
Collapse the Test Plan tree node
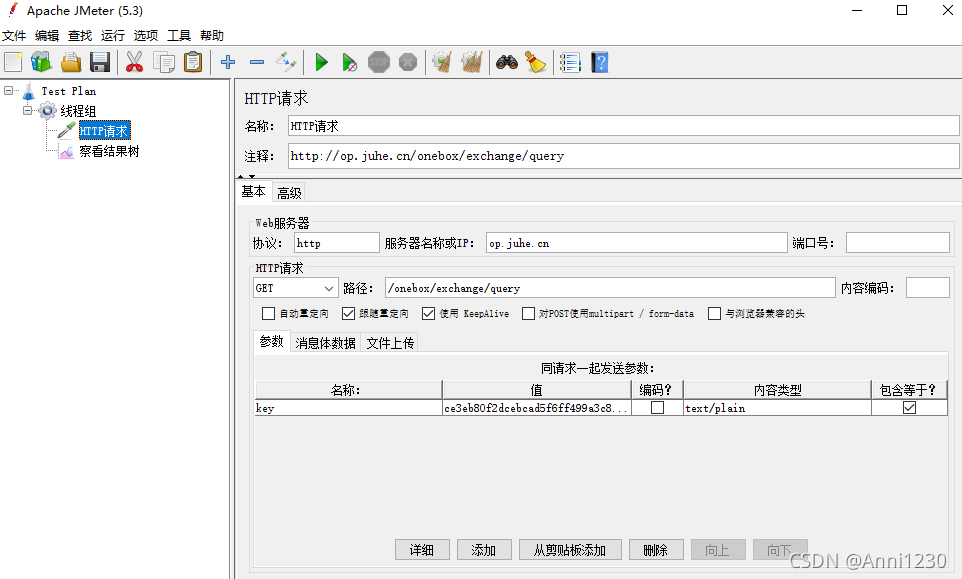pos(9,91)
